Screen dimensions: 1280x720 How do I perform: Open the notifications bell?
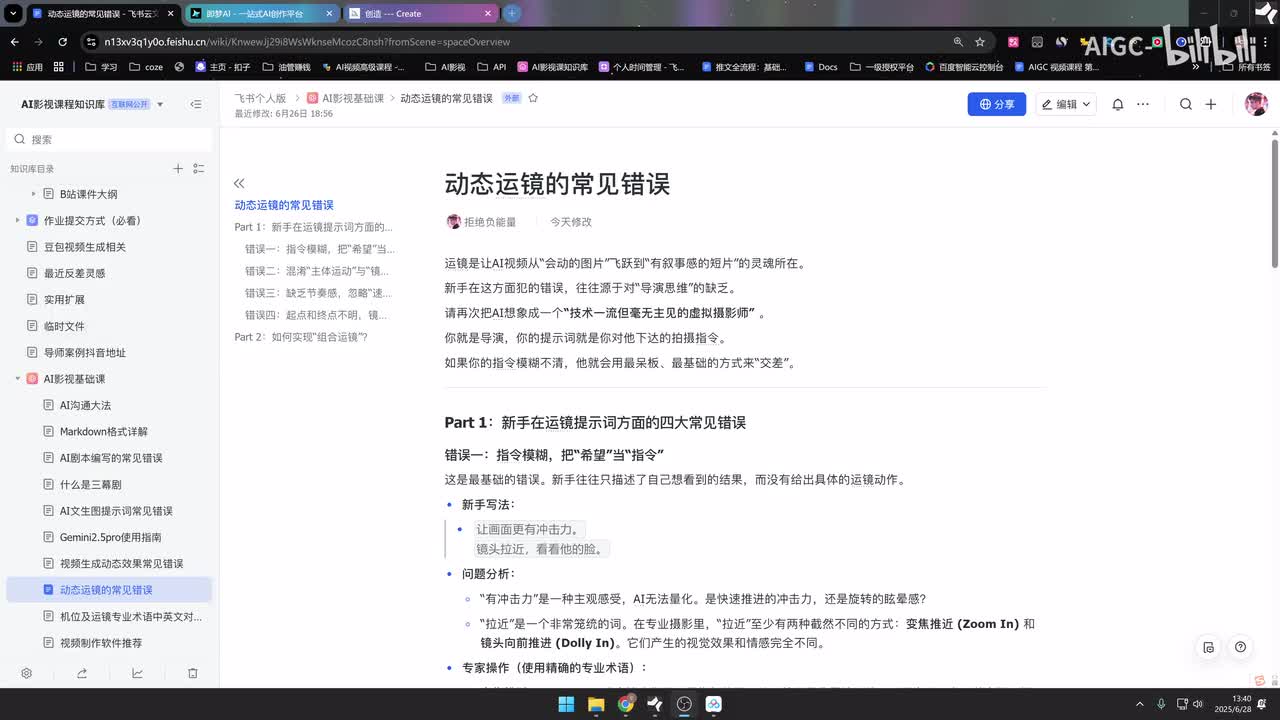click(1118, 104)
